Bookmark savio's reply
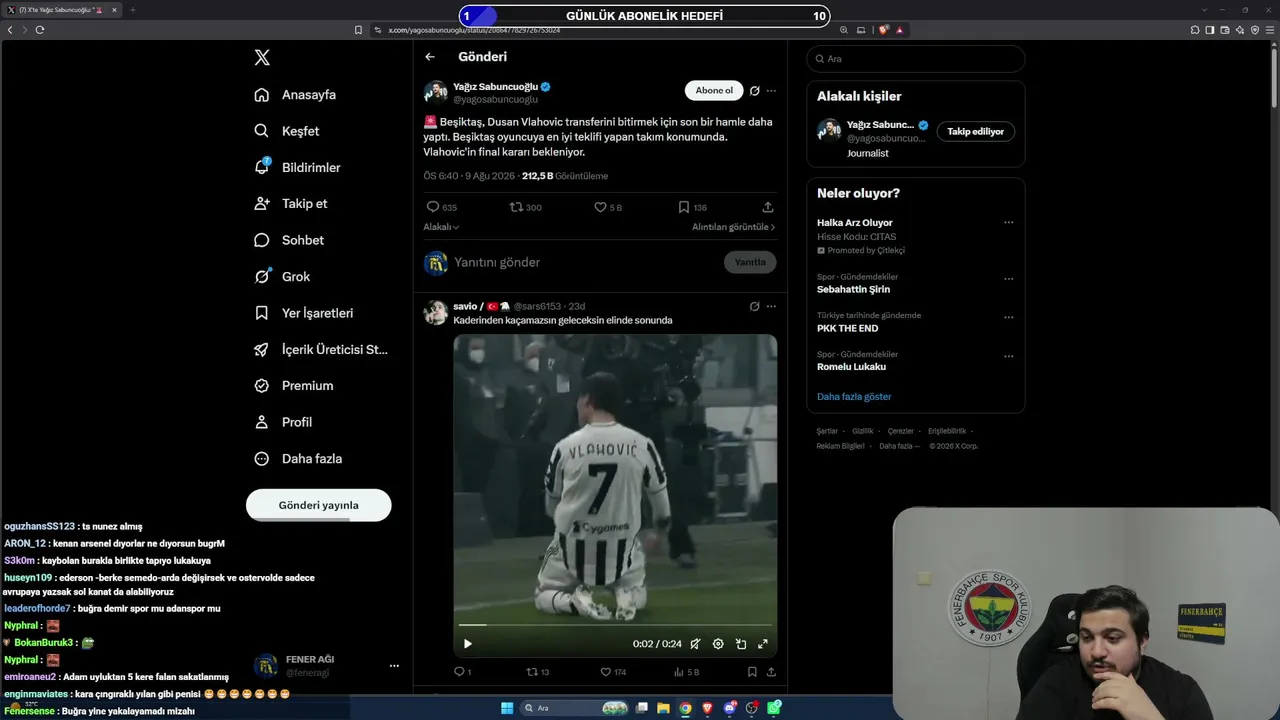Screen dimensions: 1280x720 point(752,672)
